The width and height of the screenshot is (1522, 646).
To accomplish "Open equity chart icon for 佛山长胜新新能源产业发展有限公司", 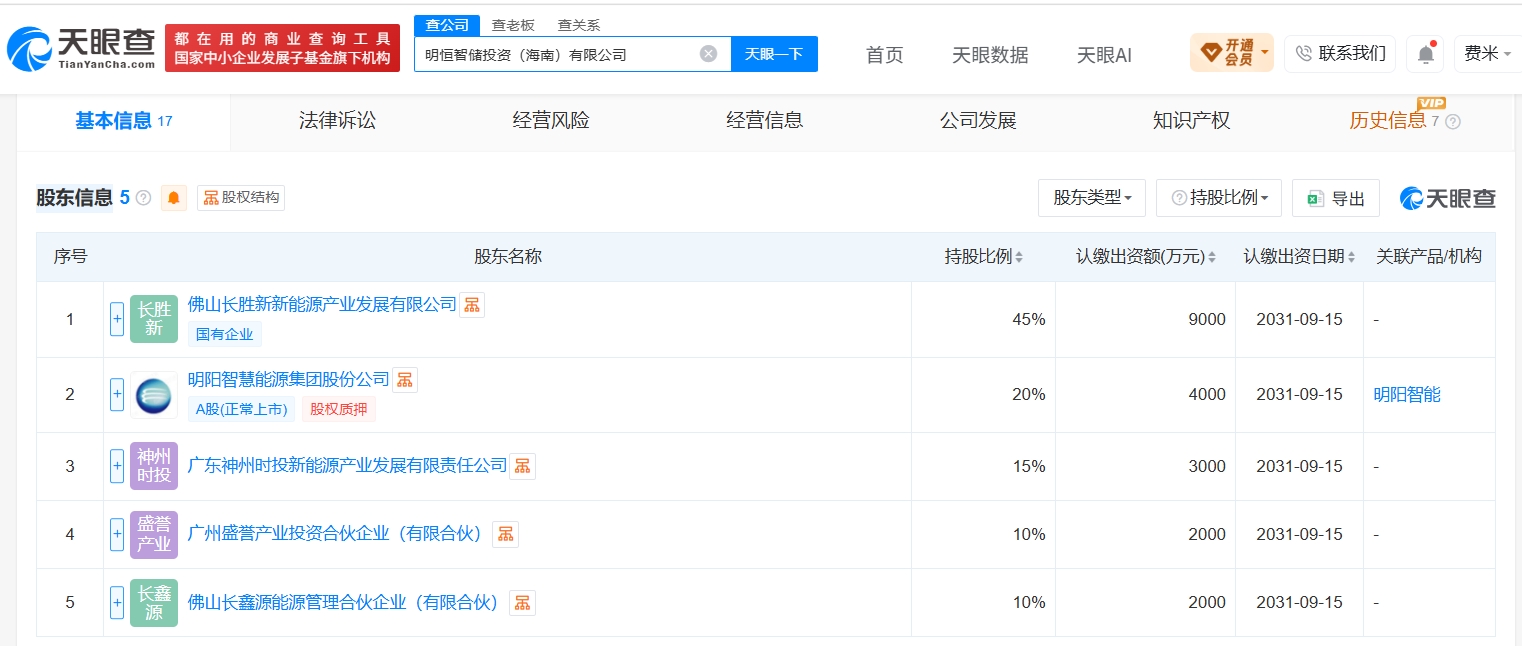I will click(472, 305).
